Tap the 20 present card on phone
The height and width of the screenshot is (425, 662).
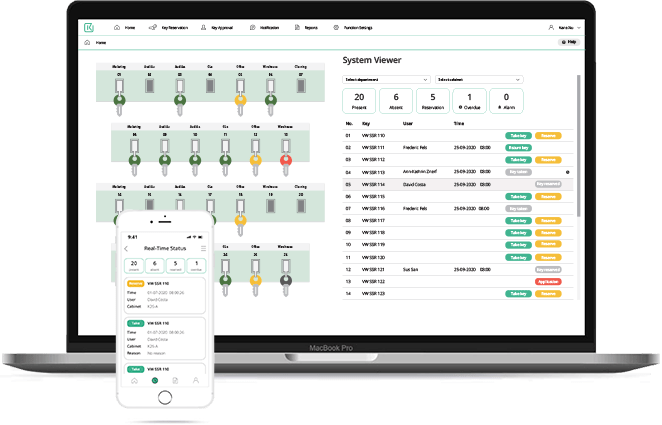click(134, 266)
